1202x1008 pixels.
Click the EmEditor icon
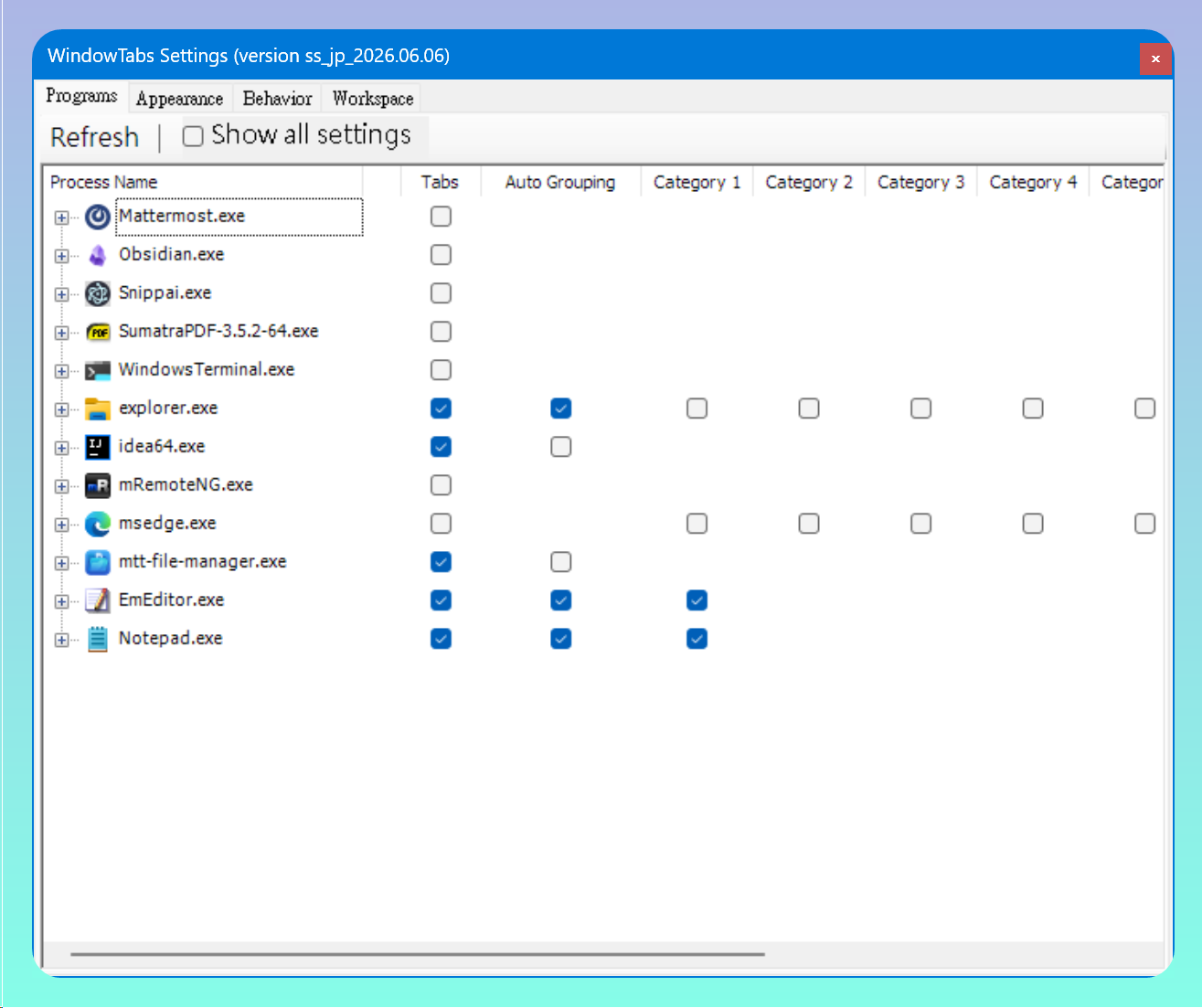coord(98,600)
